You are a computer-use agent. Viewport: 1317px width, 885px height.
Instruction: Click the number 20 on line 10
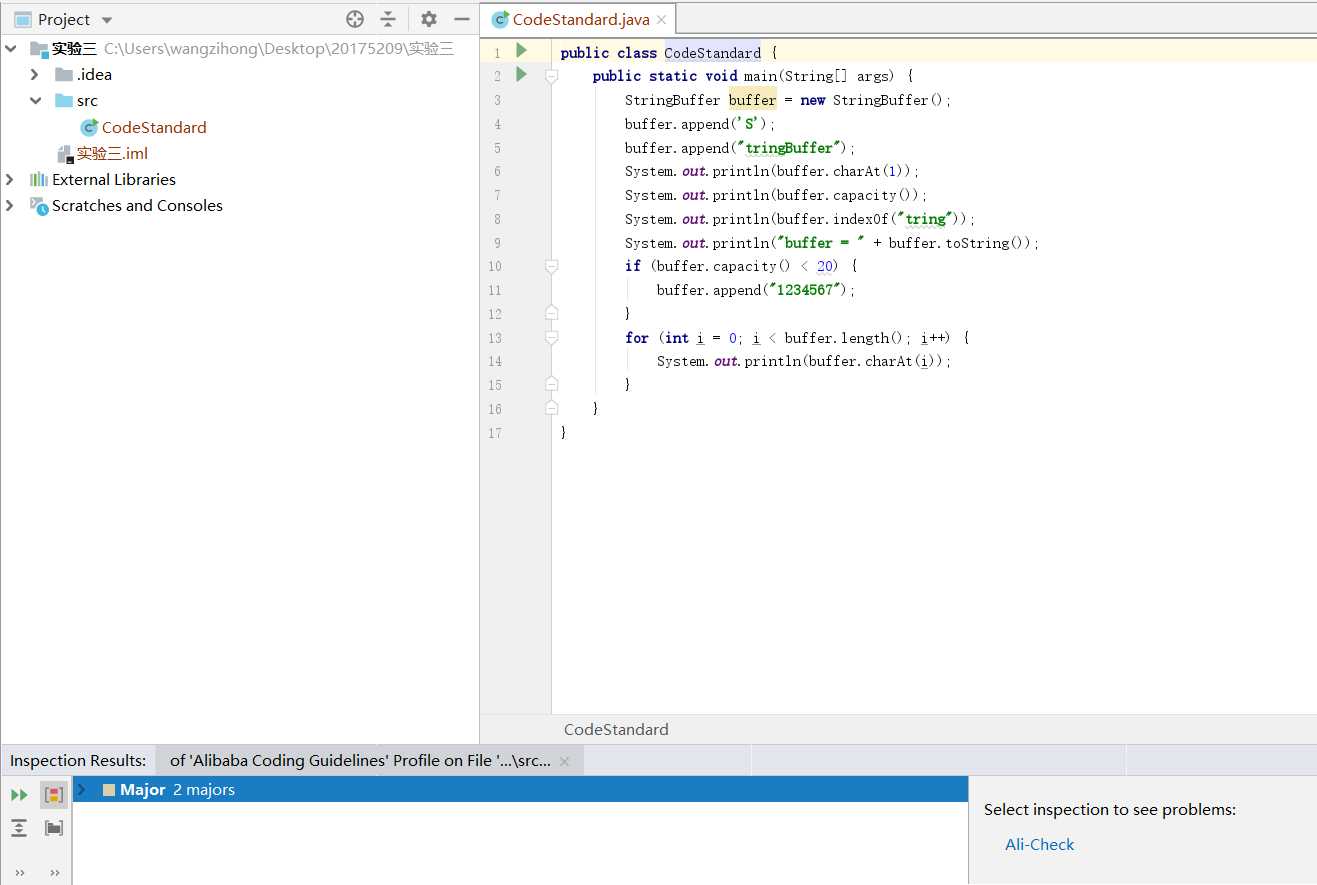[825, 266]
